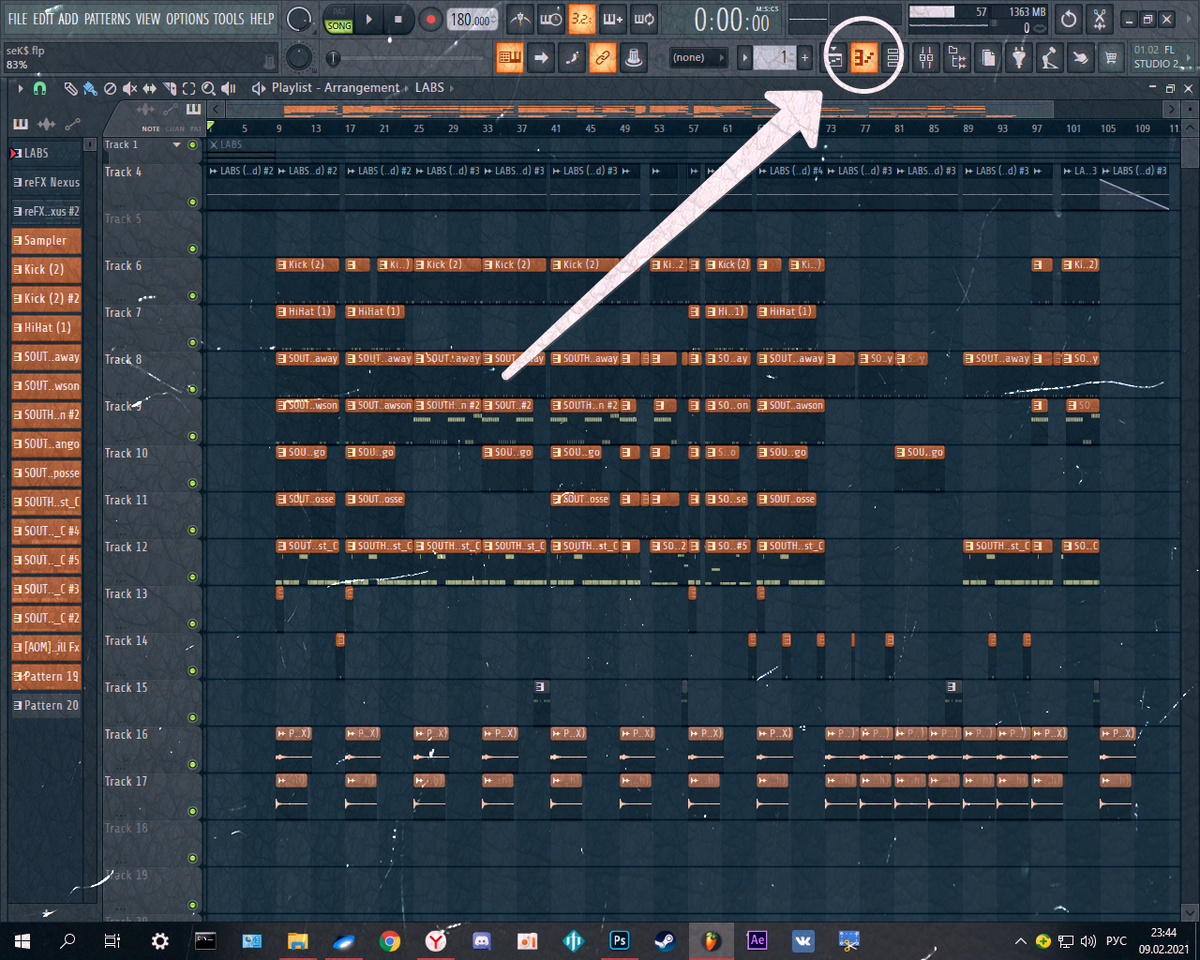Toggle wait for input to start
The height and width of the screenshot is (960, 1200).
point(551,19)
